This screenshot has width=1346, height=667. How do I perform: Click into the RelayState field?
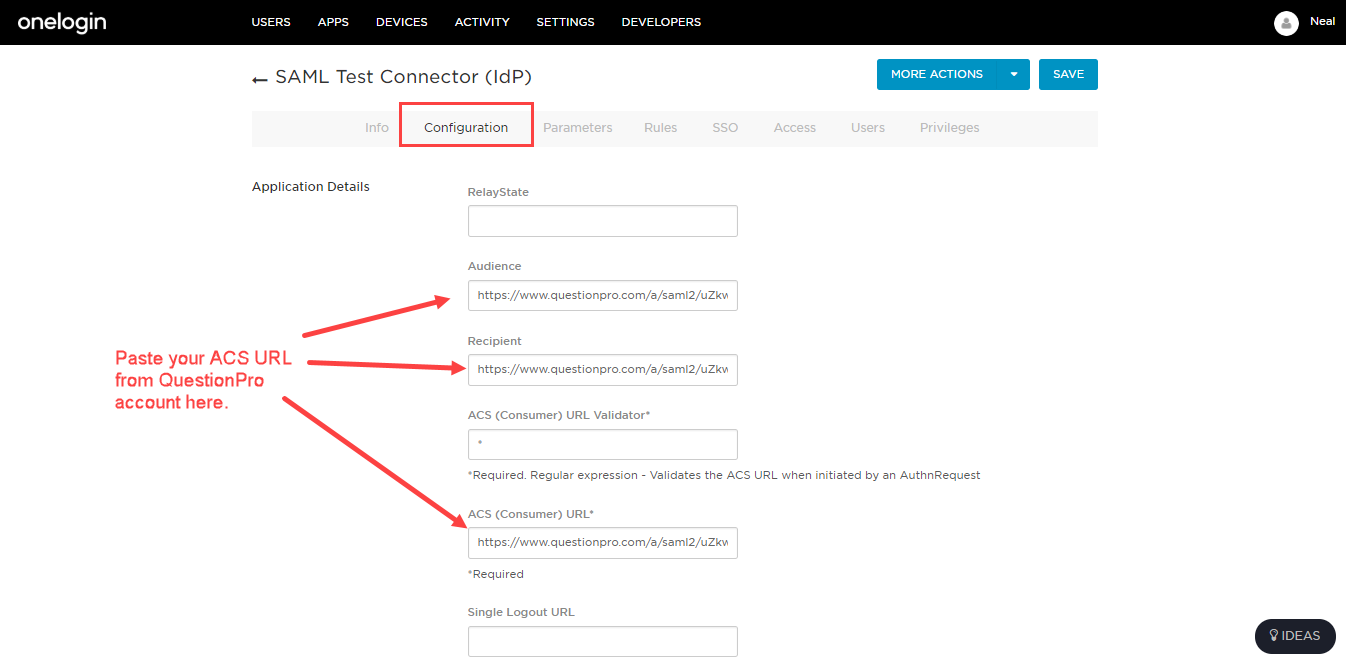point(603,221)
